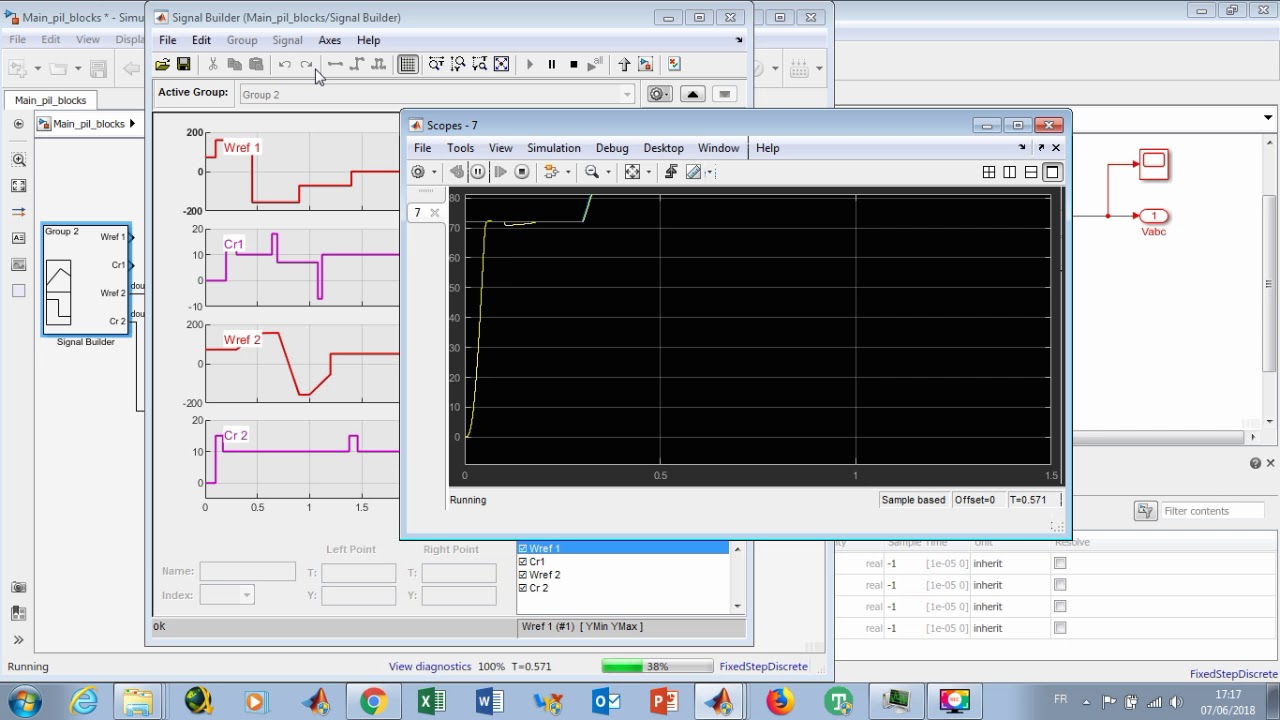
Task: Close the scope tab 7
Action: point(434,212)
